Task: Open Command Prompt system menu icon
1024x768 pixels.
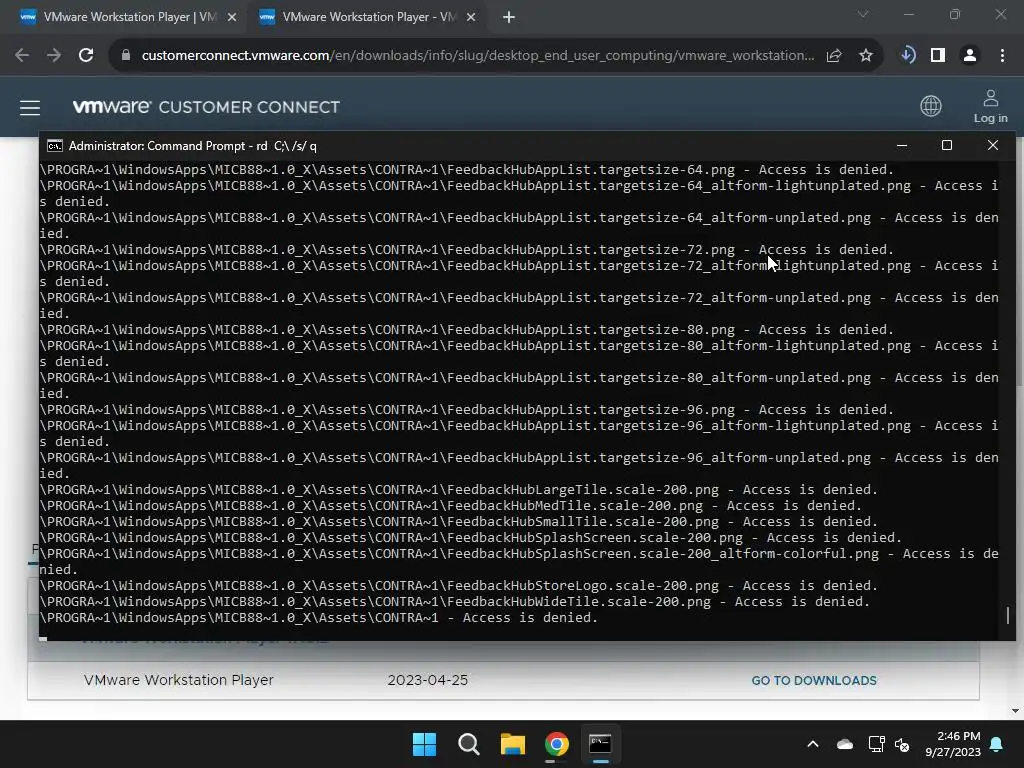Action: [55, 146]
